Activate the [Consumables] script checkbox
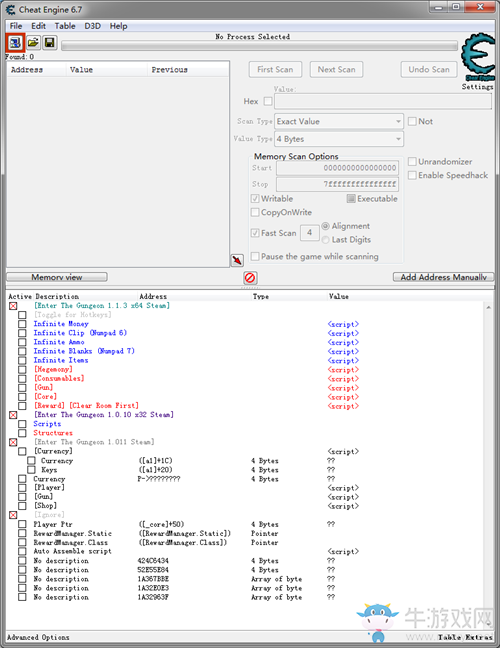 22,379
